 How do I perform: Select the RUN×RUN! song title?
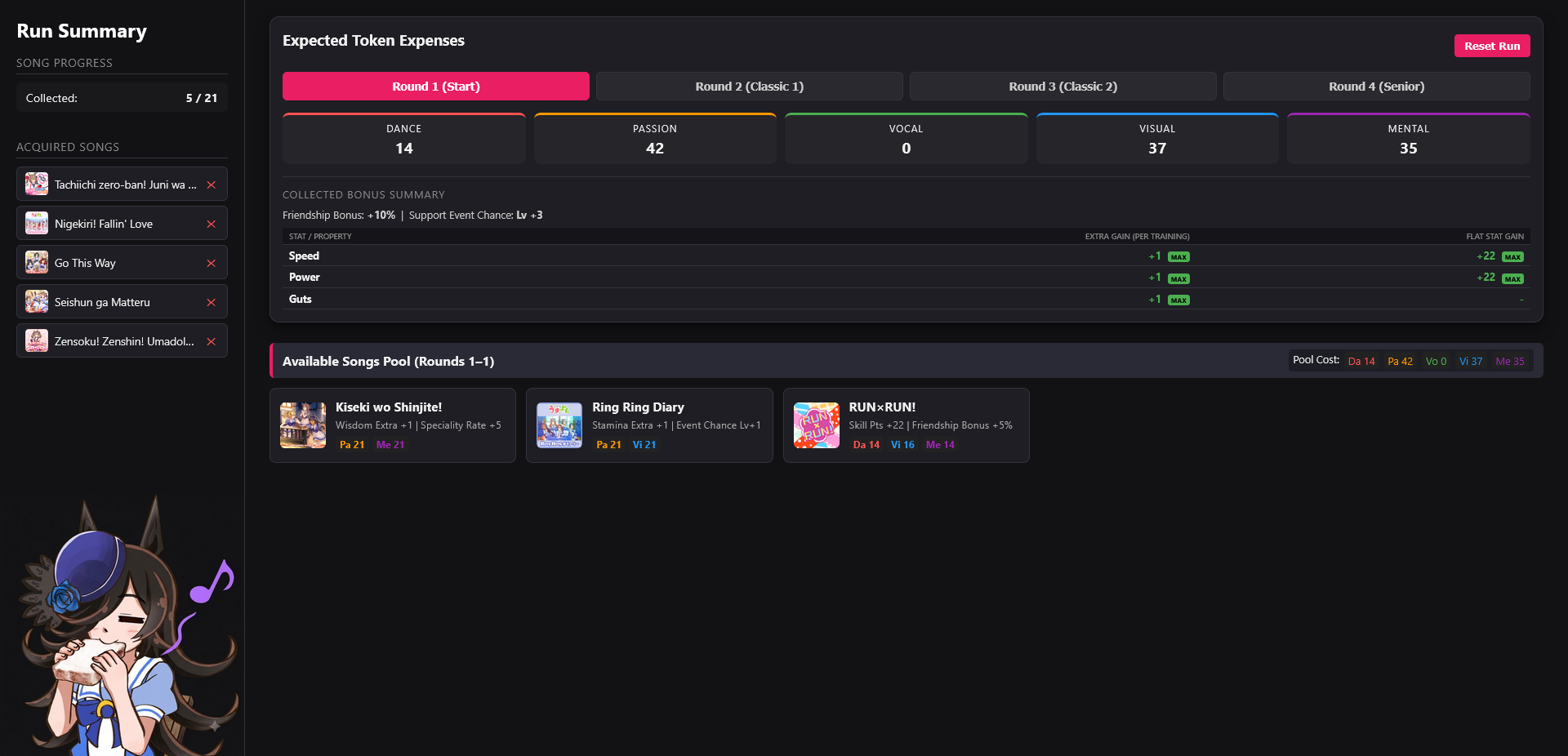(x=883, y=407)
